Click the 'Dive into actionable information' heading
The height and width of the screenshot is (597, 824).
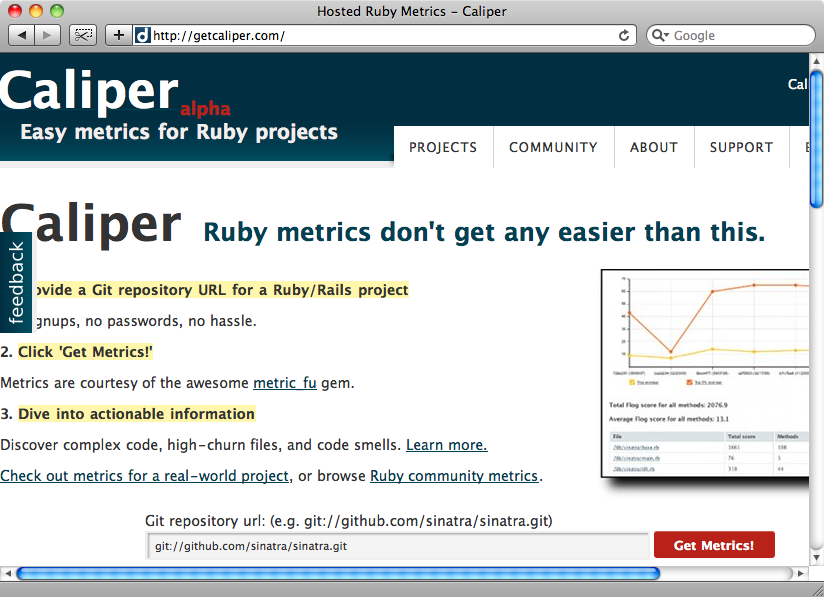click(x=137, y=414)
